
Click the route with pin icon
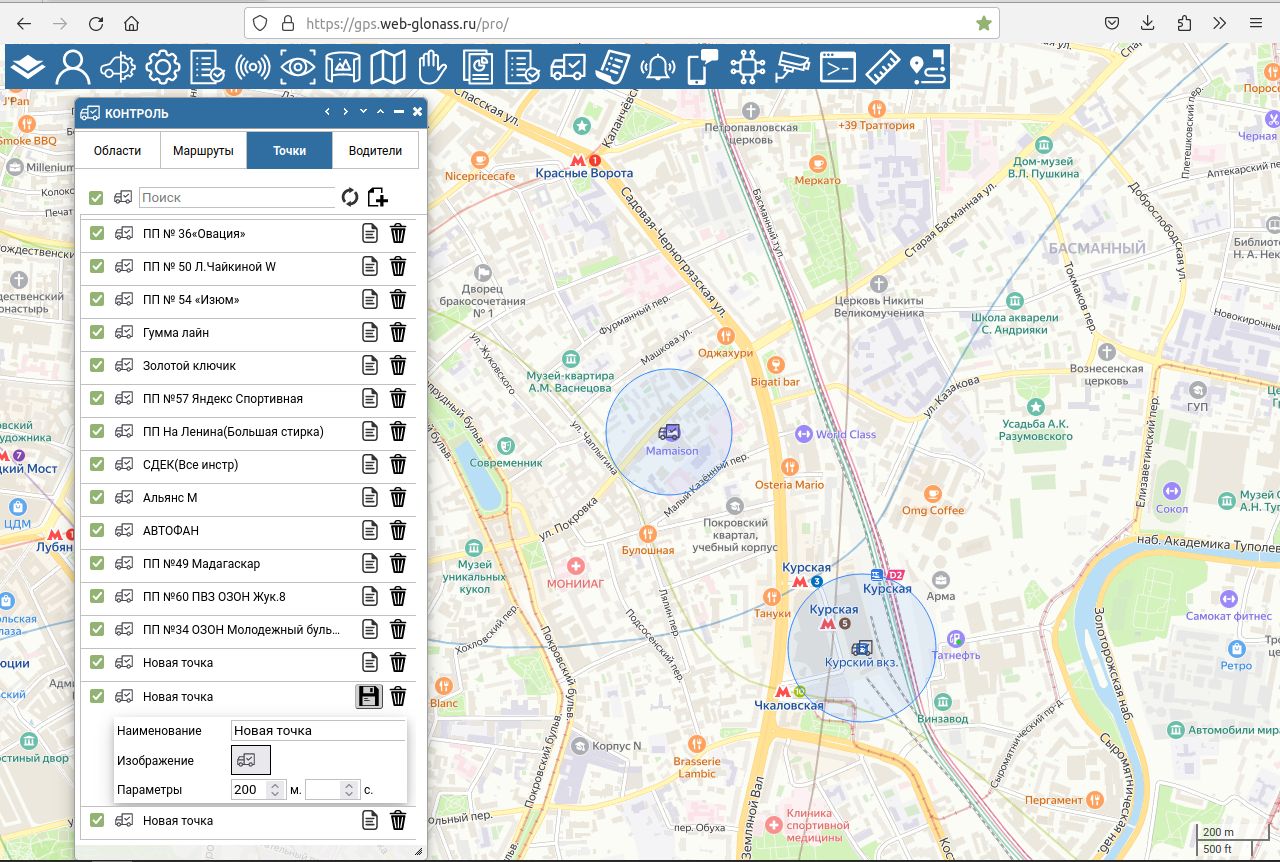[928, 67]
